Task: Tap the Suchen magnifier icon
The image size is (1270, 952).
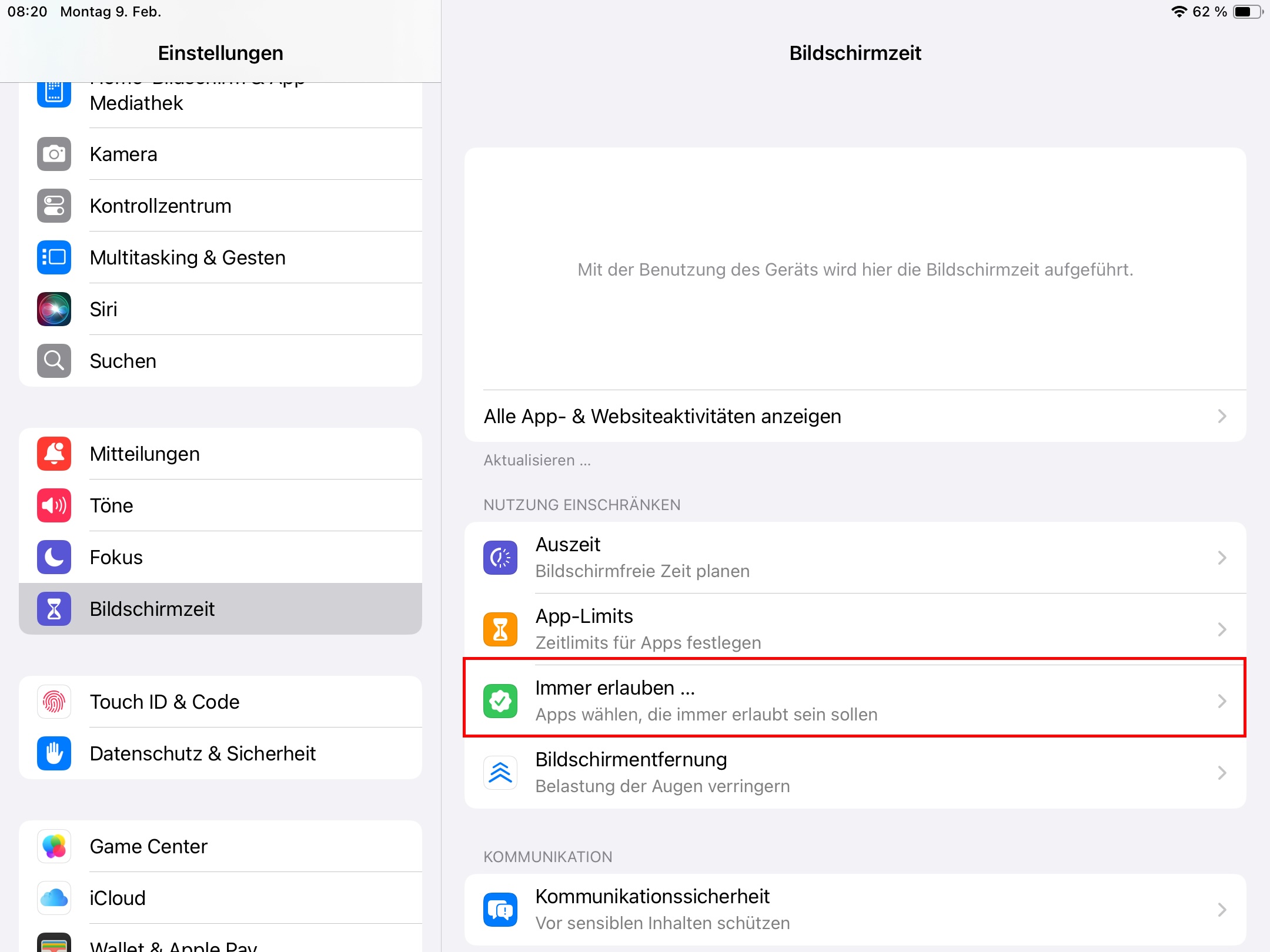Action: click(x=54, y=361)
